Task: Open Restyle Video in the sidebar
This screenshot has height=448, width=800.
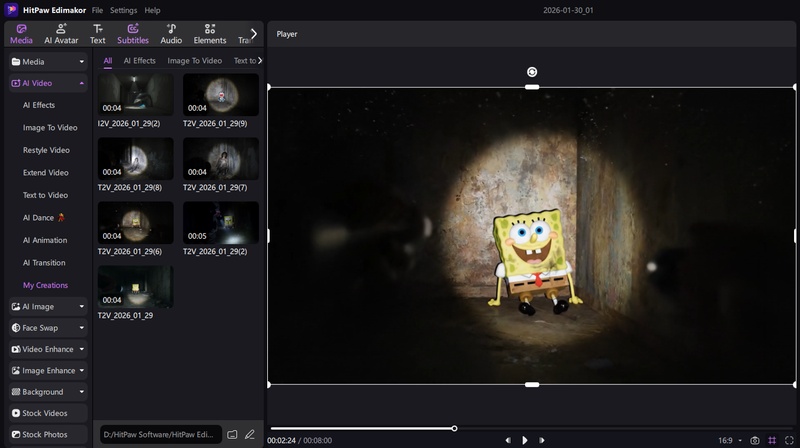Action: [x=46, y=150]
